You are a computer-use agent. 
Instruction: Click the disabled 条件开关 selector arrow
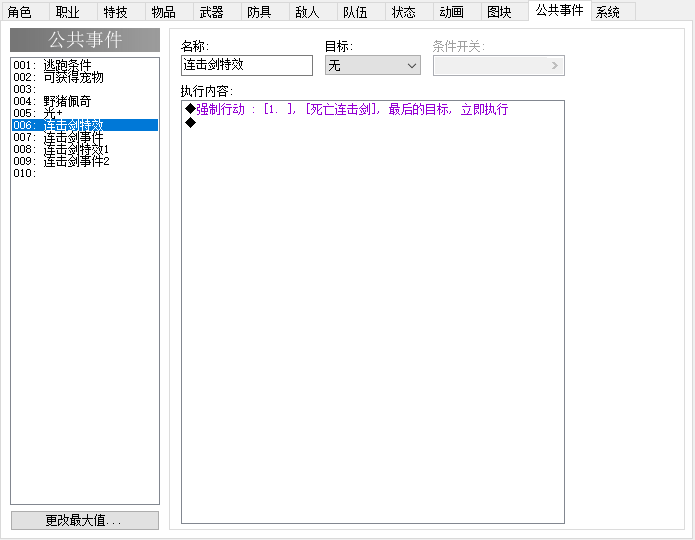point(554,66)
